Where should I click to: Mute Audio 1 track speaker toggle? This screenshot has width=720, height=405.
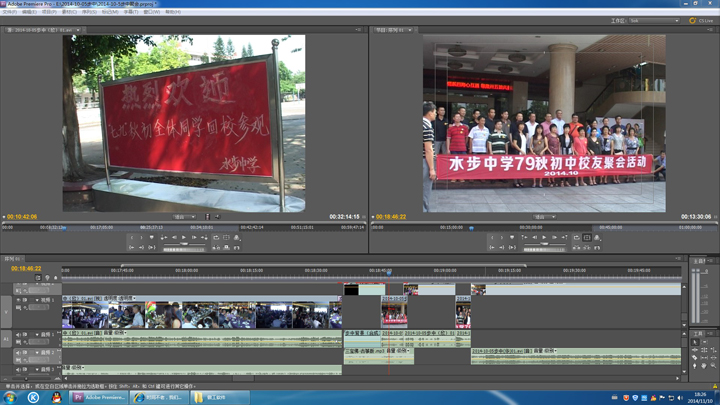18,335
